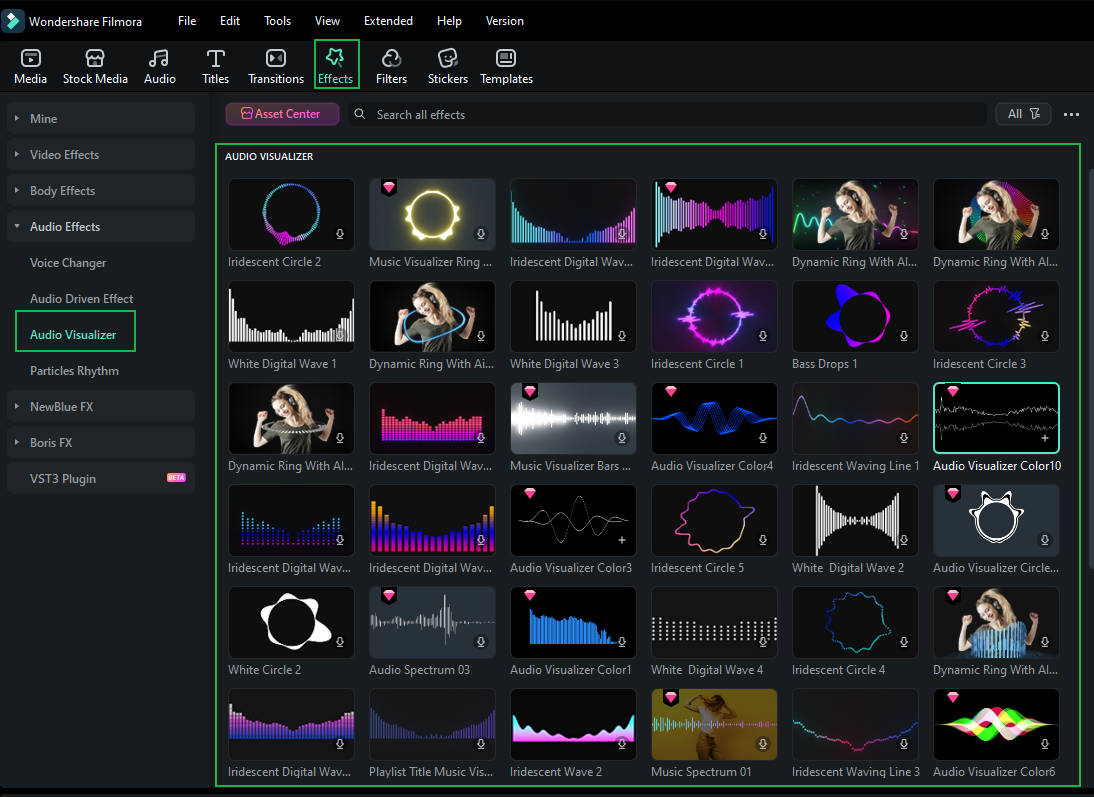The image size is (1094, 797).
Task: Open the Templates panel
Action: point(506,66)
